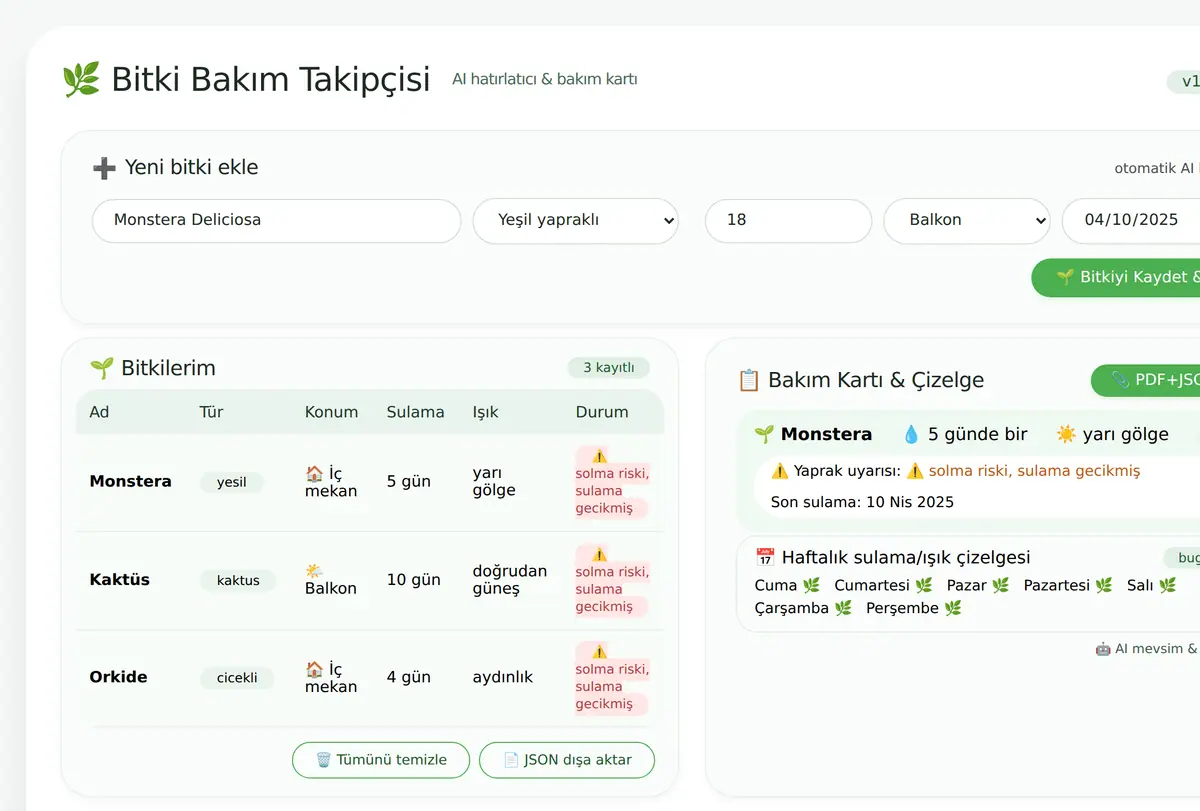This screenshot has height=811, width=1200.
Task: Click the 10 gün watering cell
Action: (414, 579)
